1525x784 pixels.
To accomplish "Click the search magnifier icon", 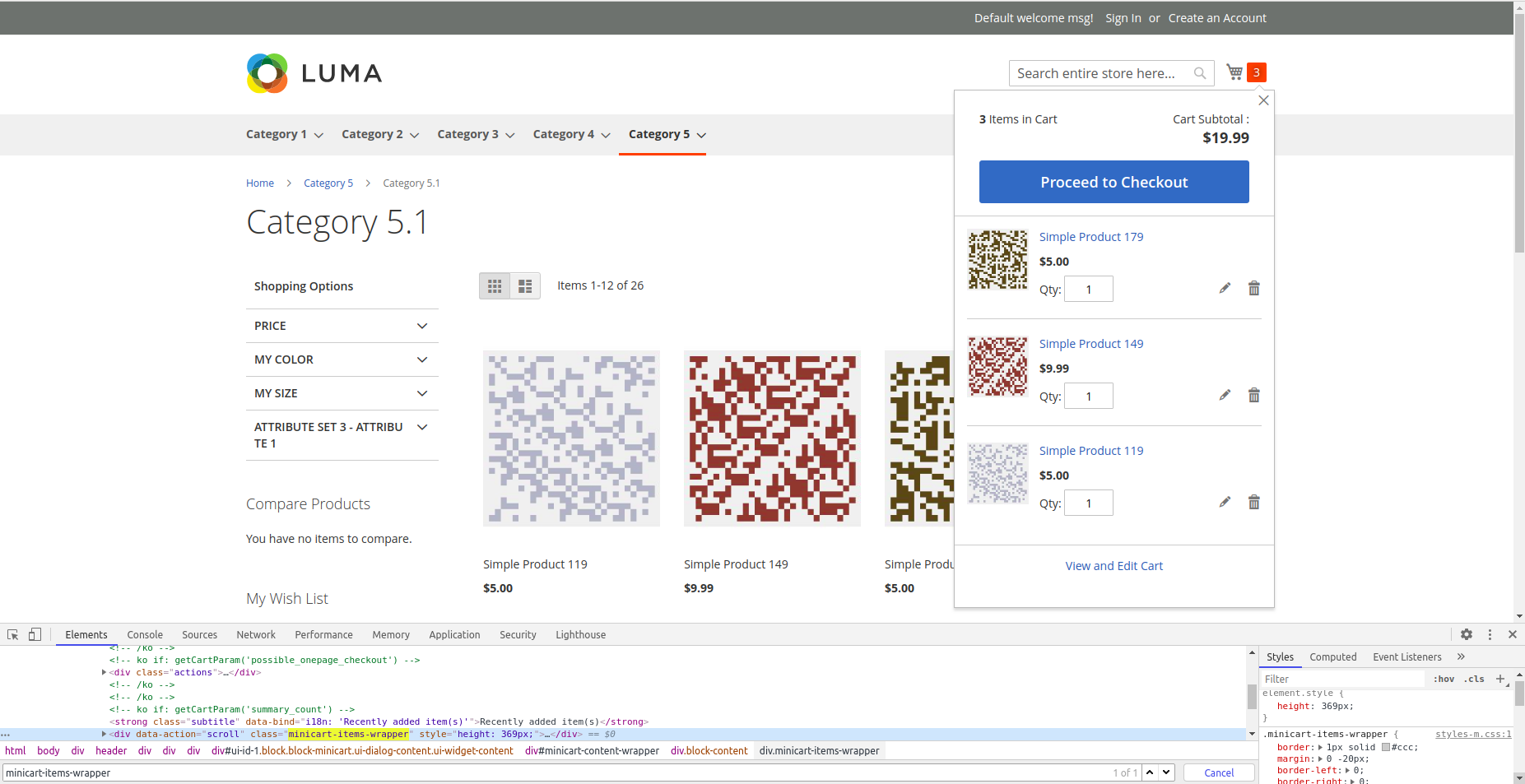I will pyautogui.click(x=1200, y=73).
